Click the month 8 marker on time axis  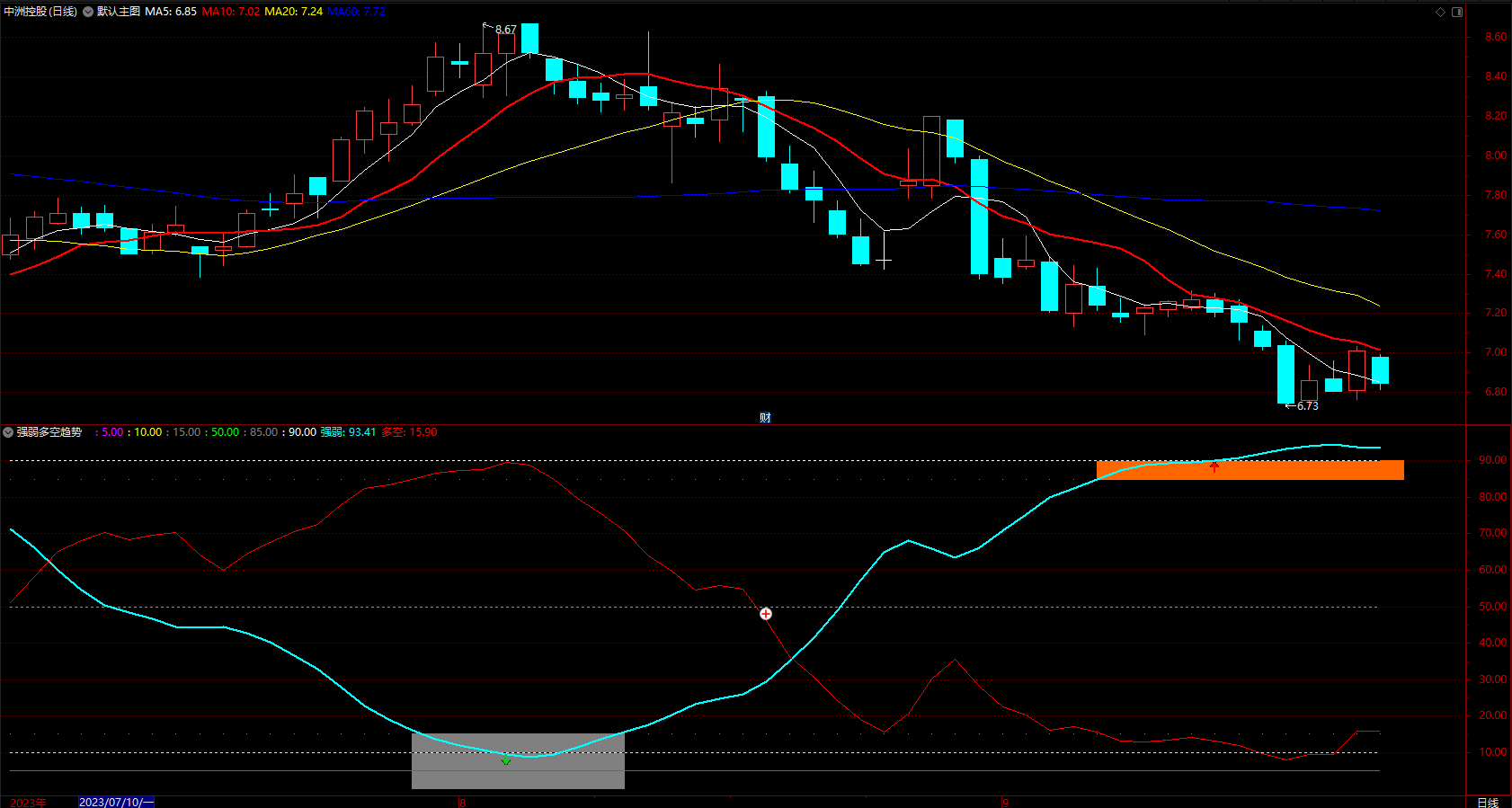click(463, 803)
